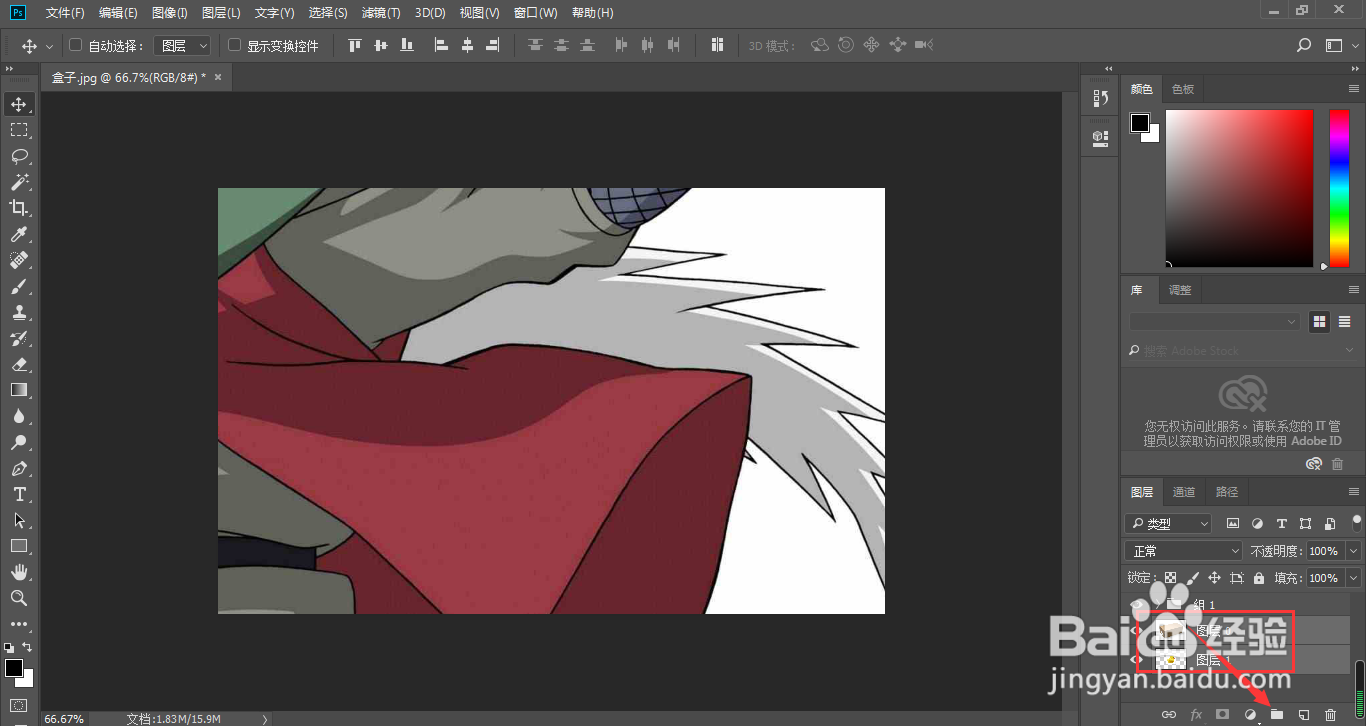Toggle lock all padlock icon
Viewport: 1366px width, 726px height.
1259,578
